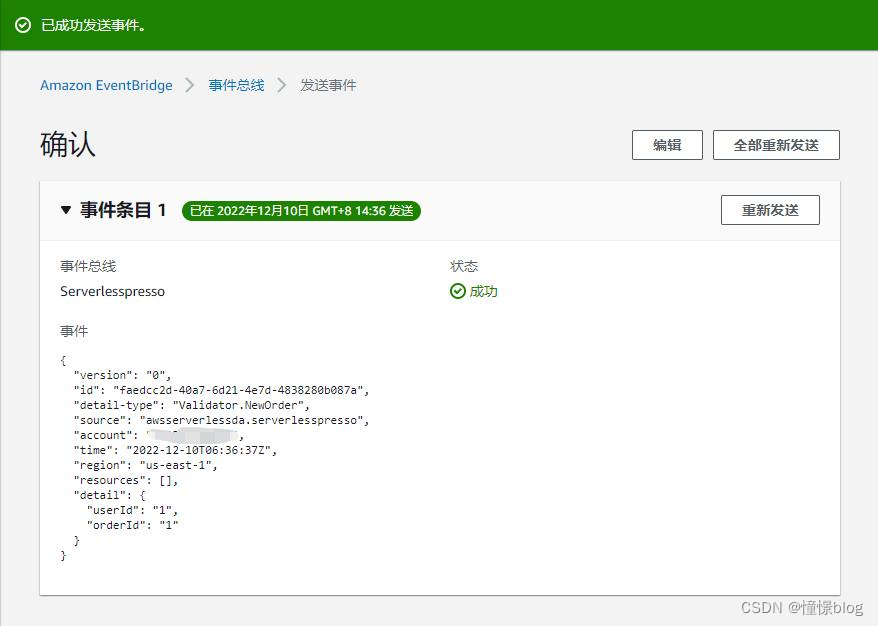The image size is (878, 626).
Task: Collapse the 事件条目 1 disclosure triangle
Action: coord(66,211)
